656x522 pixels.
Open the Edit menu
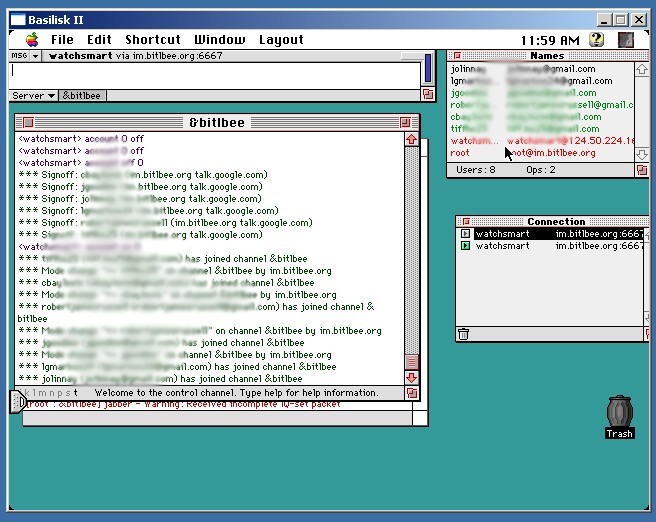point(99,40)
